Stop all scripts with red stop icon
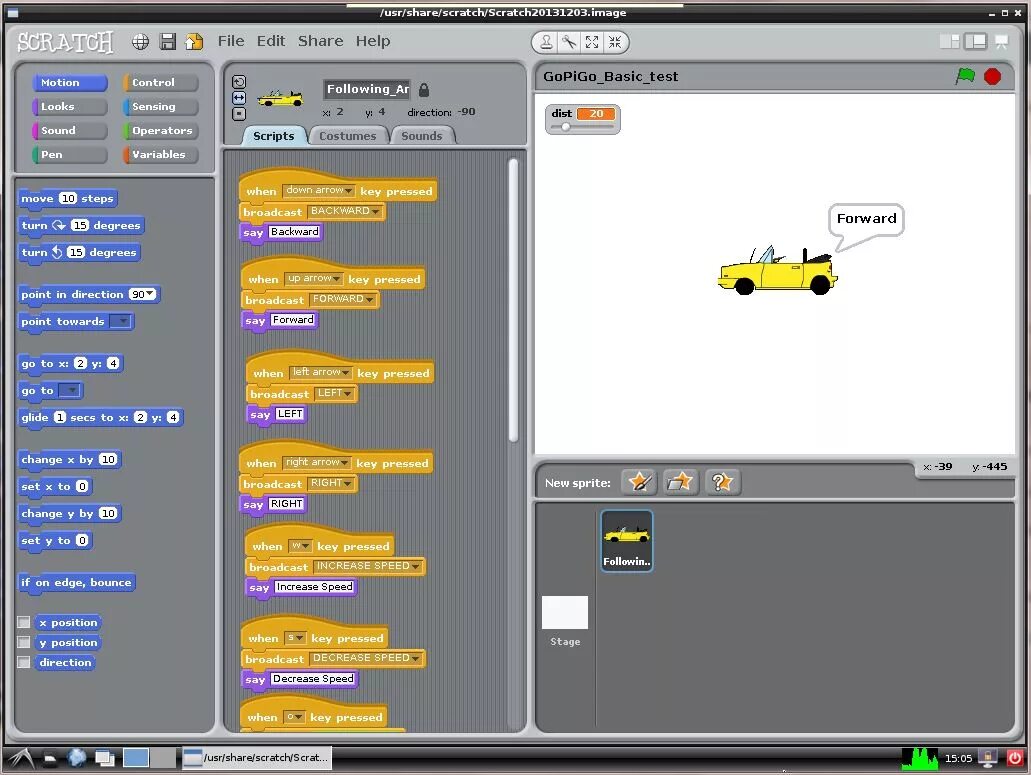 (992, 77)
